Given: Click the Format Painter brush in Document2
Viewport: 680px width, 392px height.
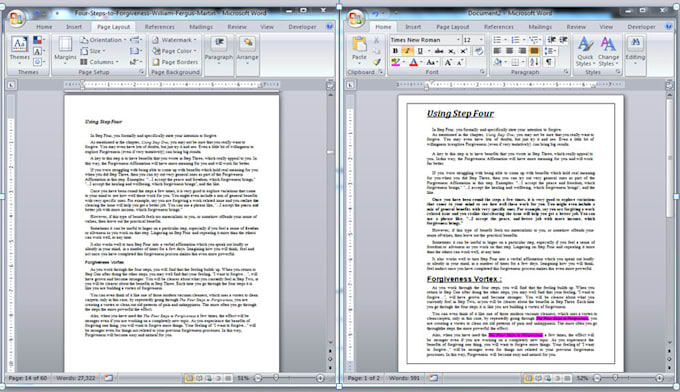Looking at the screenshot, I should point(376,62).
